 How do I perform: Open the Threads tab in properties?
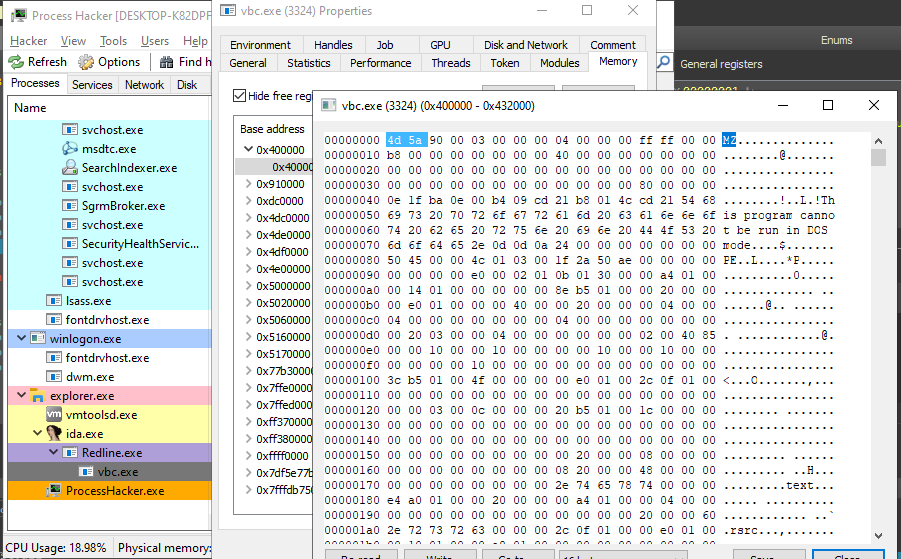click(451, 63)
